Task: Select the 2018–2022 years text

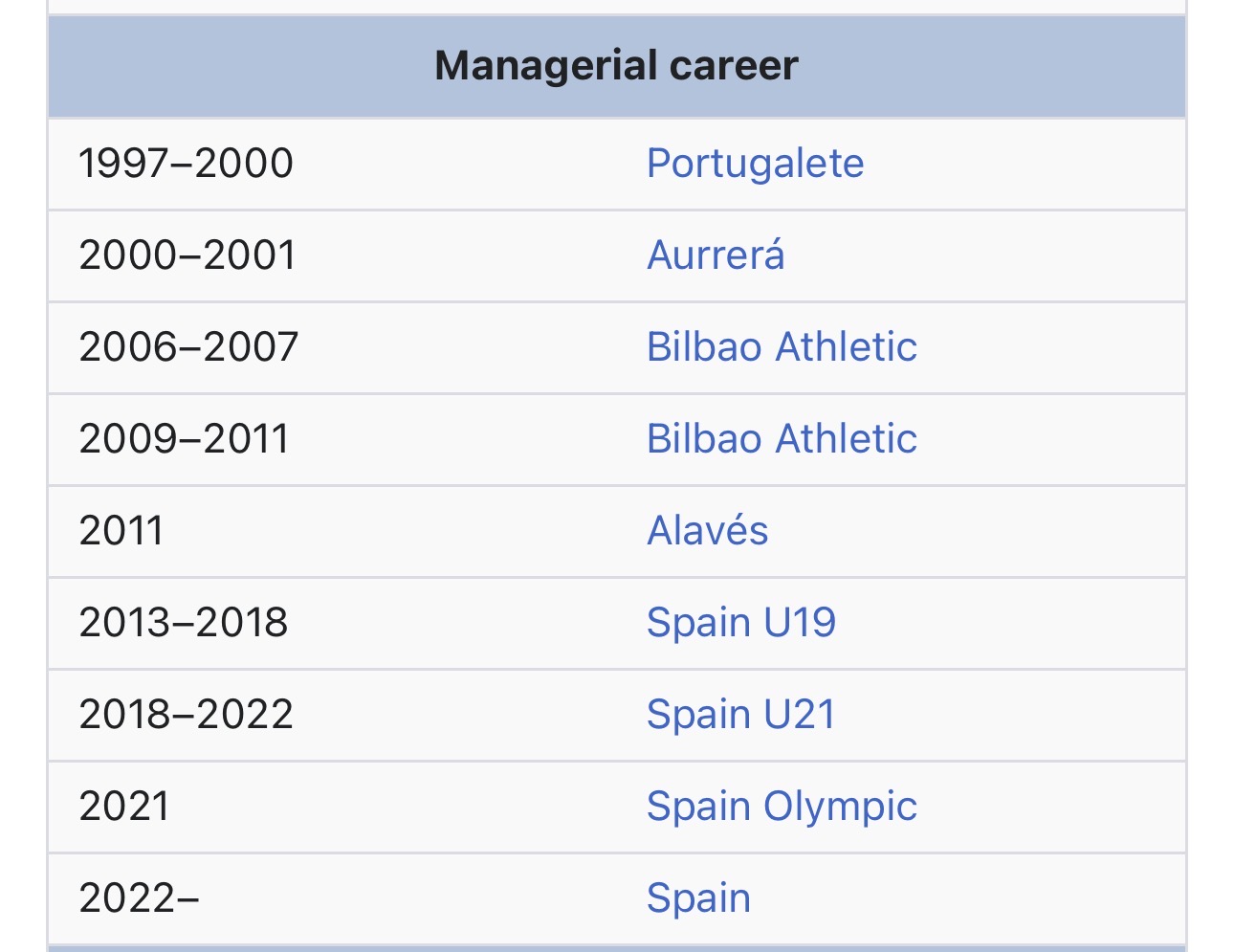Action: click(x=187, y=715)
